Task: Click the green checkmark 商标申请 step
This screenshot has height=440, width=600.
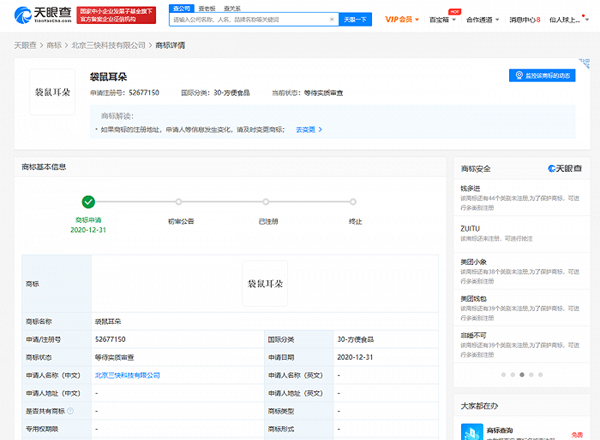Action: pos(88,202)
